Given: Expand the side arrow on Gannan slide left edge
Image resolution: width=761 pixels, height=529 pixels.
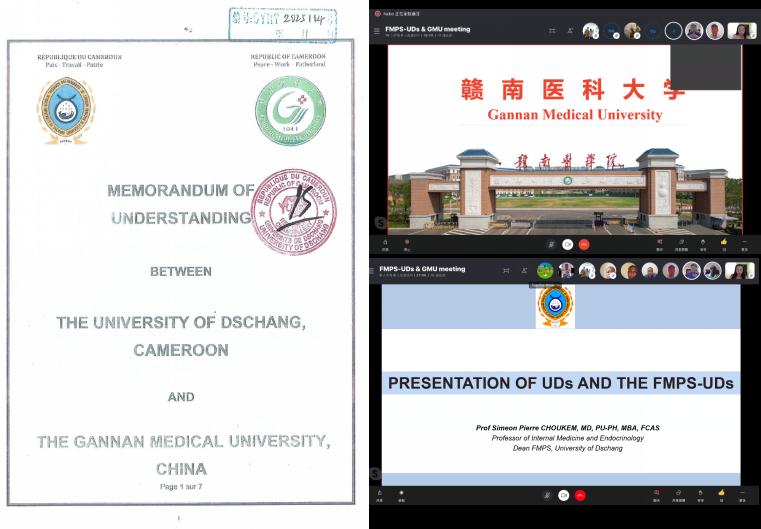Looking at the screenshot, I should click(x=376, y=222).
